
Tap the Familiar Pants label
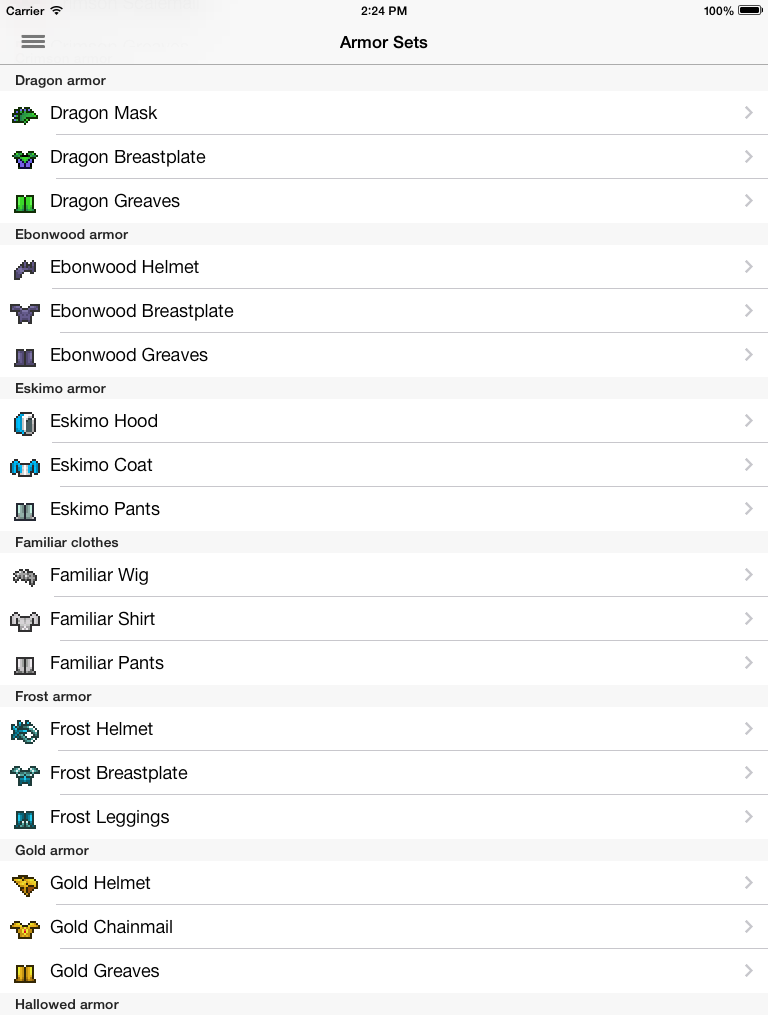click(107, 663)
